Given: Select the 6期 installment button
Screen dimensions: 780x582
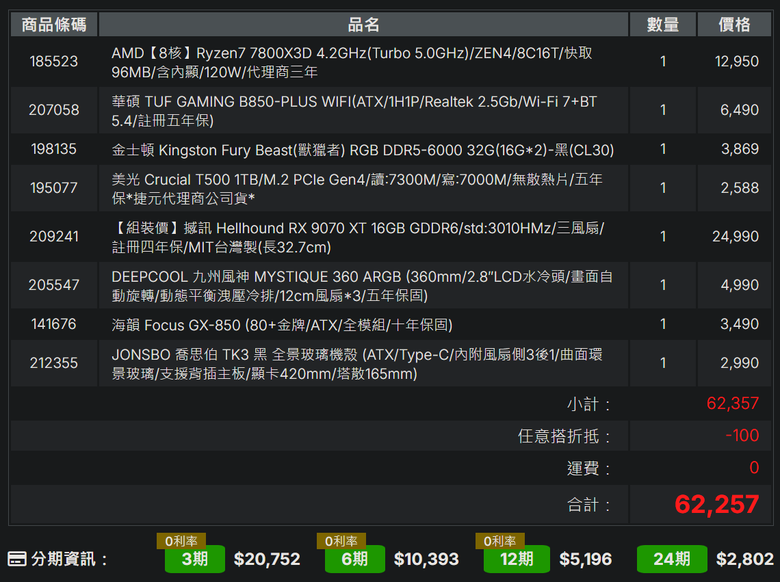Looking at the screenshot, I should [x=355, y=559].
